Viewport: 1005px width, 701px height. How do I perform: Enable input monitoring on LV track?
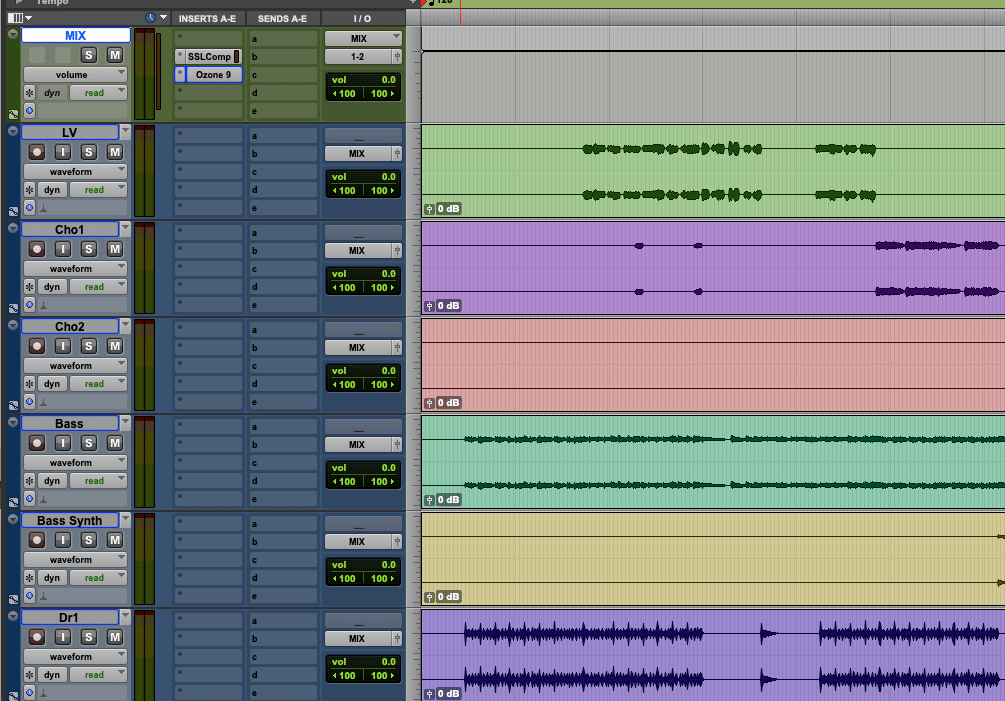point(63,152)
